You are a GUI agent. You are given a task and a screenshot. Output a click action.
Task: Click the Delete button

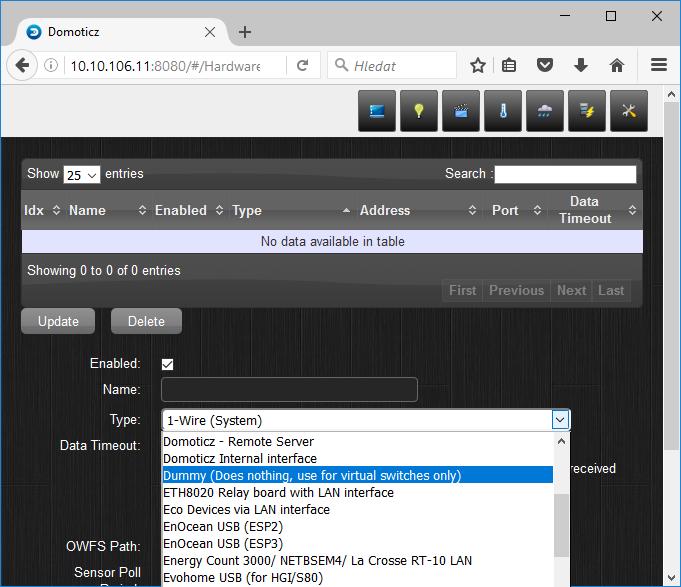point(146,321)
